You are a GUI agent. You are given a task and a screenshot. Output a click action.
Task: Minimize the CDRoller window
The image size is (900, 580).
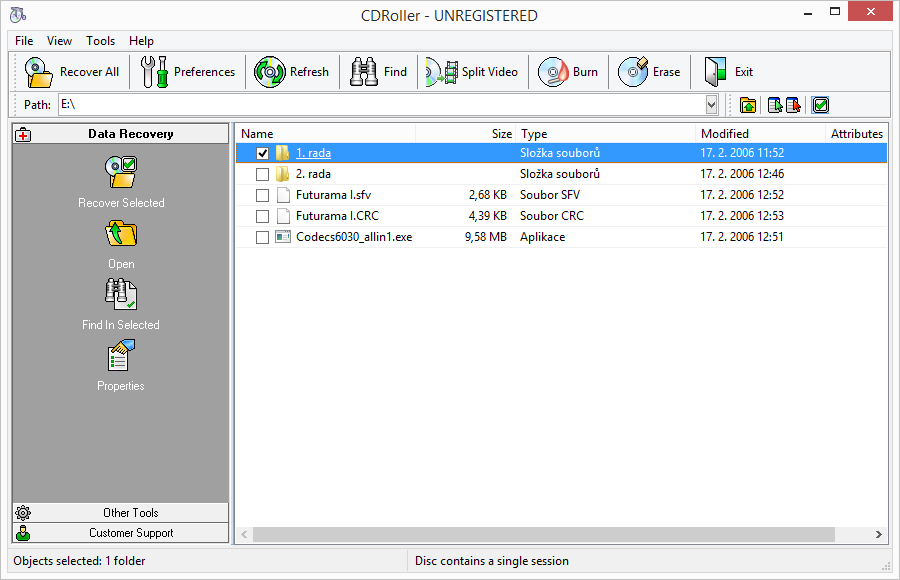tap(808, 12)
